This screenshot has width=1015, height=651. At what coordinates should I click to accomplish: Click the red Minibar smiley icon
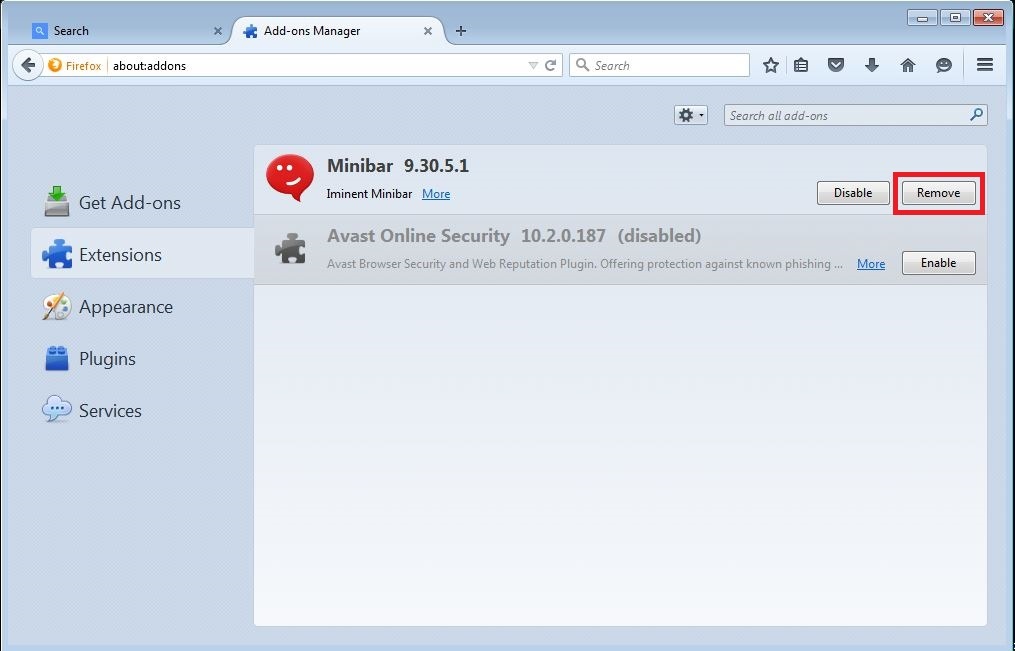(x=290, y=177)
